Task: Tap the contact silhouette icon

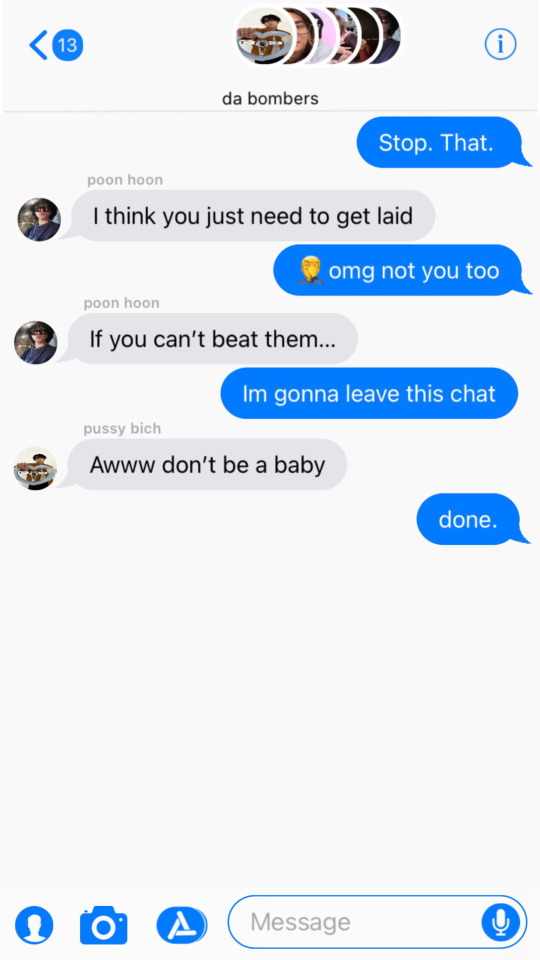Action: [34, 925]
